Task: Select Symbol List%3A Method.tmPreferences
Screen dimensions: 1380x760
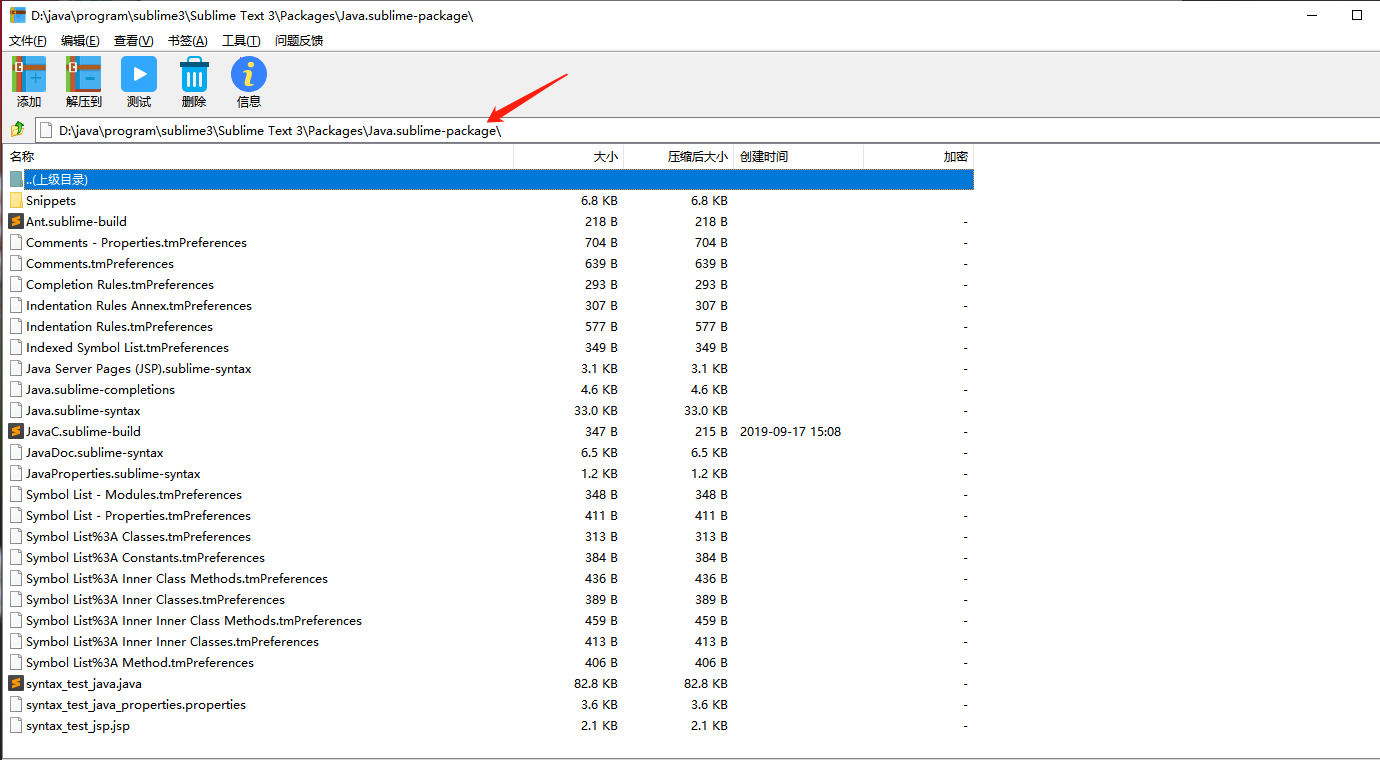Action: coord(140,663)
